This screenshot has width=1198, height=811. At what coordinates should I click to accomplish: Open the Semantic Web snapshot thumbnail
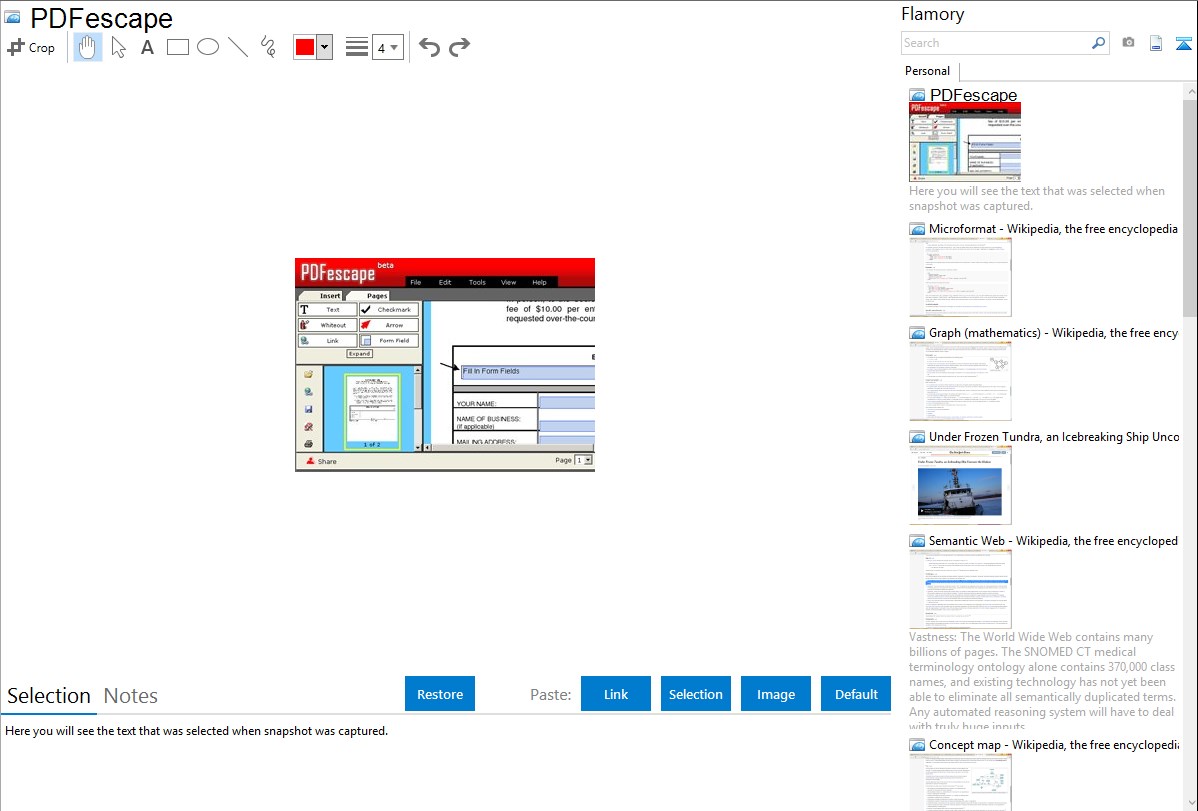point(960,589)
